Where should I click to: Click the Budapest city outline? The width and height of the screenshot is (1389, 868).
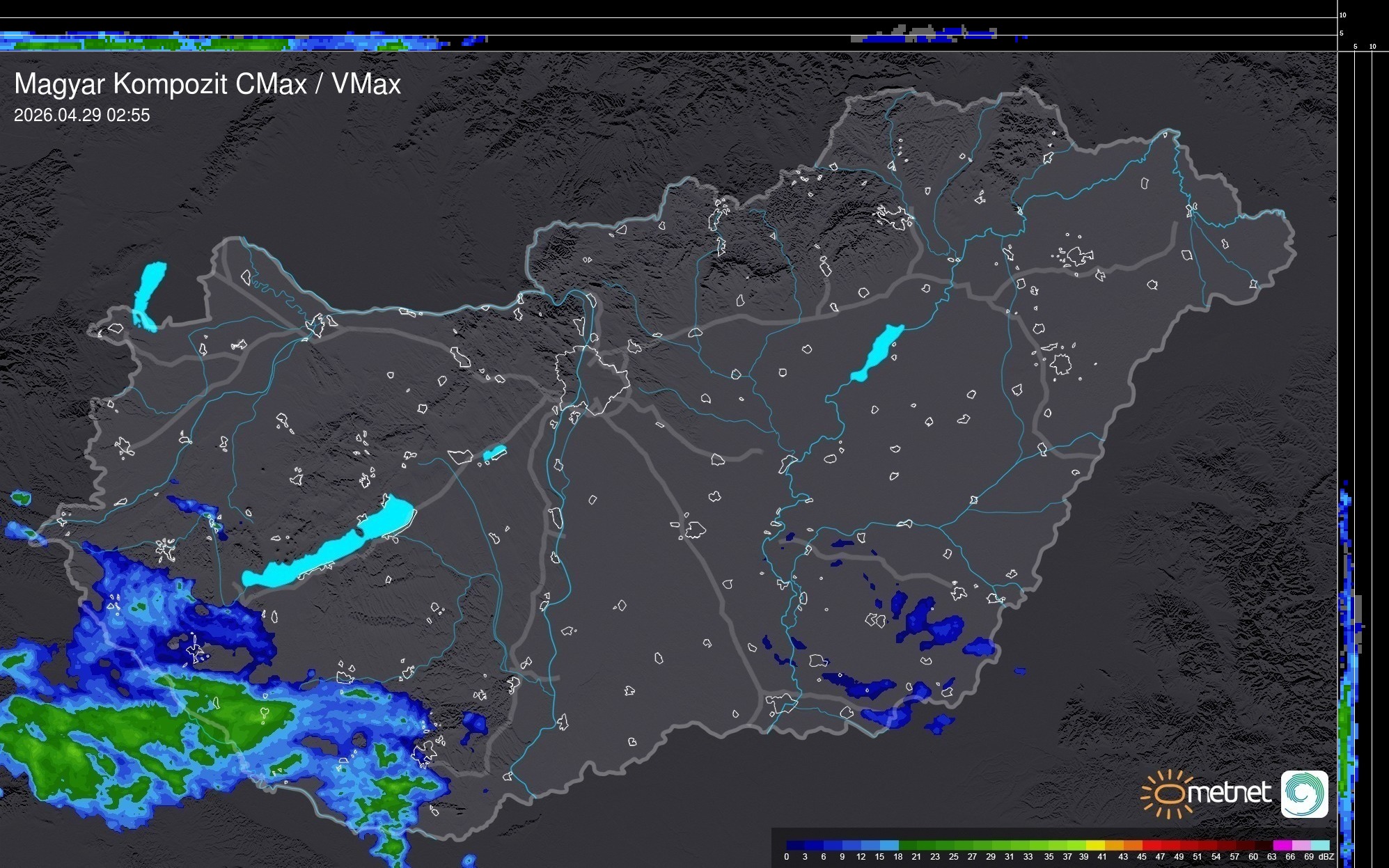click(592, 379)
